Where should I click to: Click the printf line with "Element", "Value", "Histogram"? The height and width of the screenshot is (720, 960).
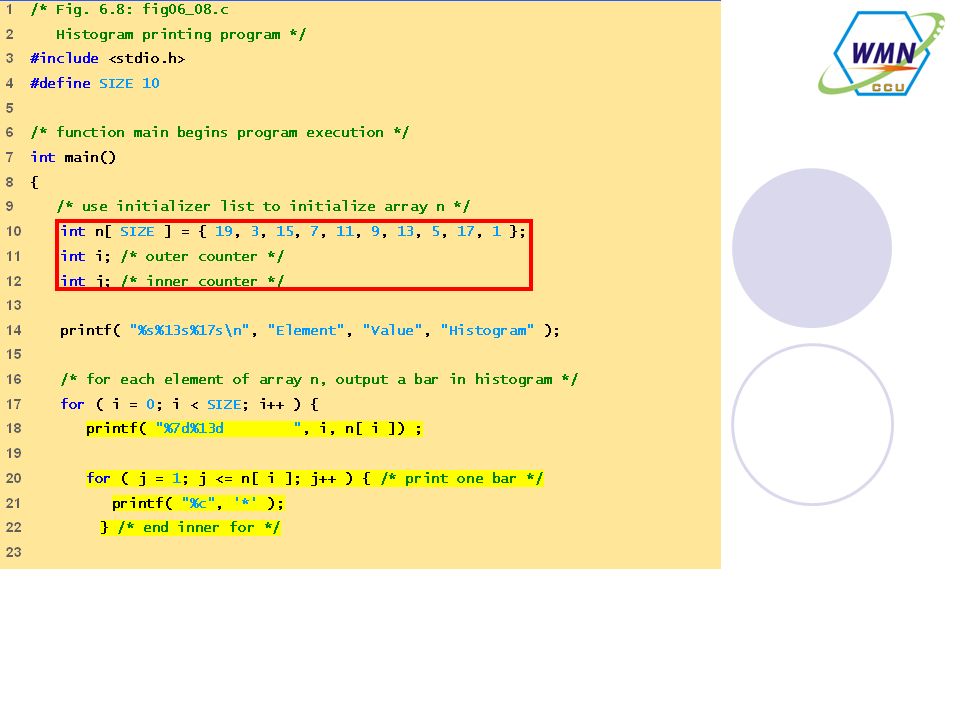(x=310, y=331)
